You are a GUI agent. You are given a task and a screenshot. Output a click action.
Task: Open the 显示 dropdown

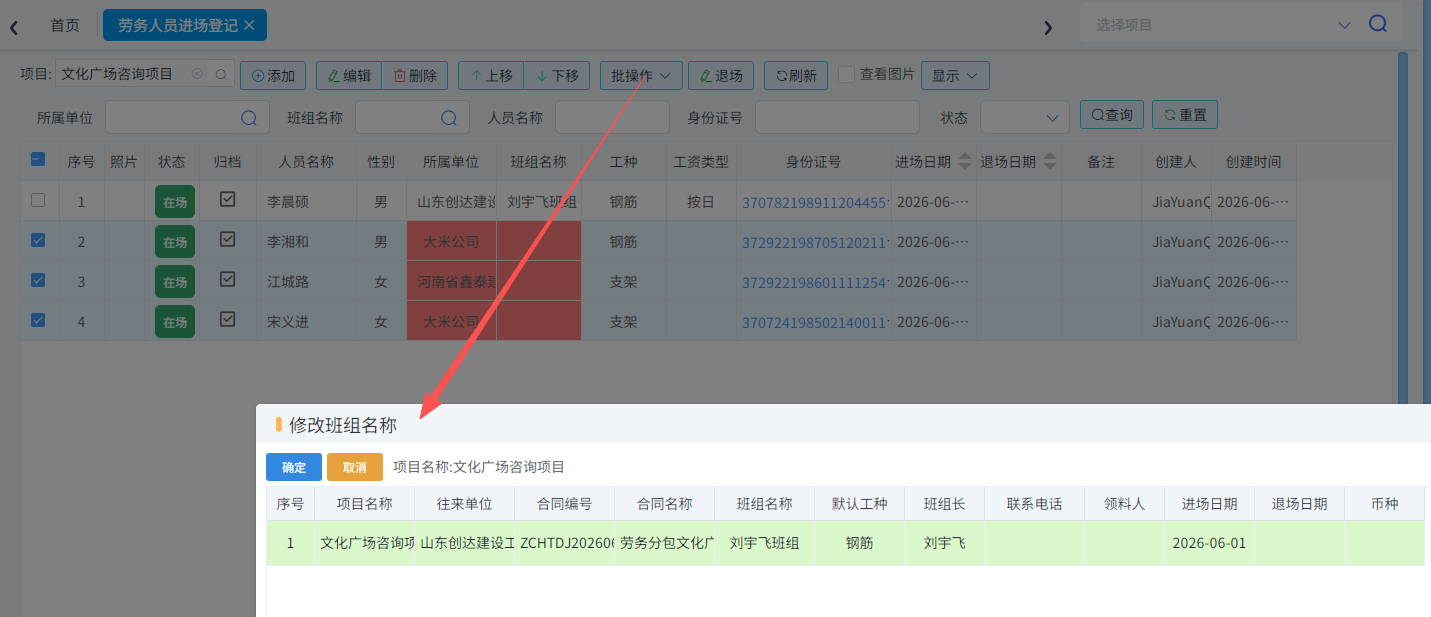[955, 75]
